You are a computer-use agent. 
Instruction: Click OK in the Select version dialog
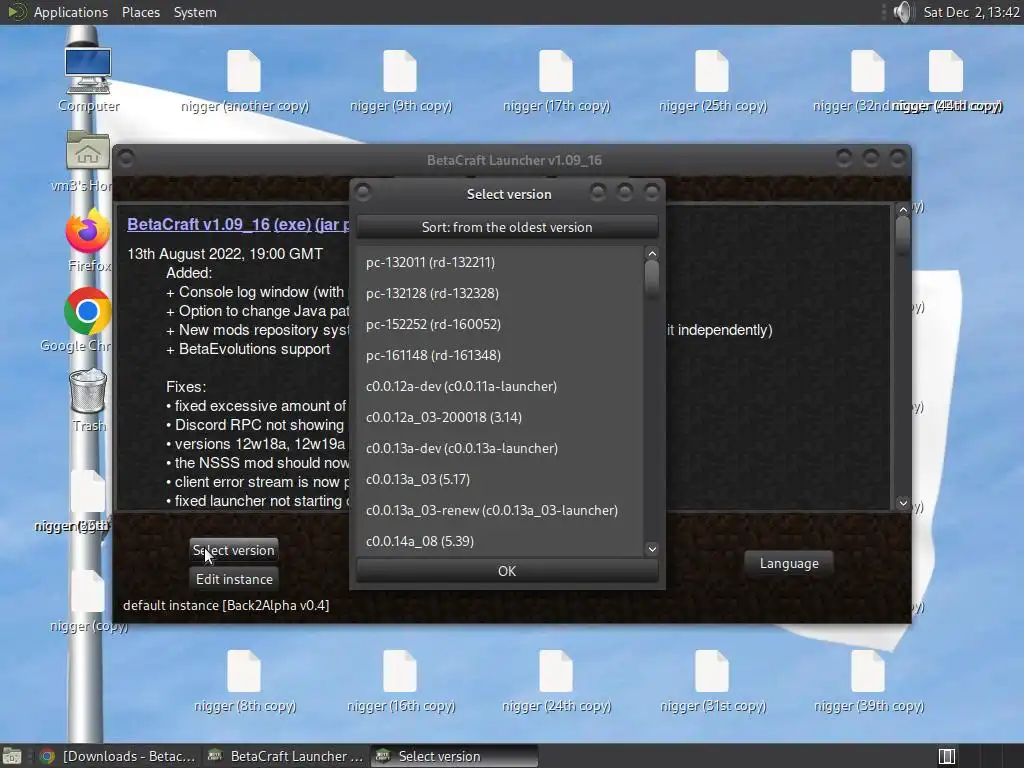pyautogui.click(x=507, y=571)
